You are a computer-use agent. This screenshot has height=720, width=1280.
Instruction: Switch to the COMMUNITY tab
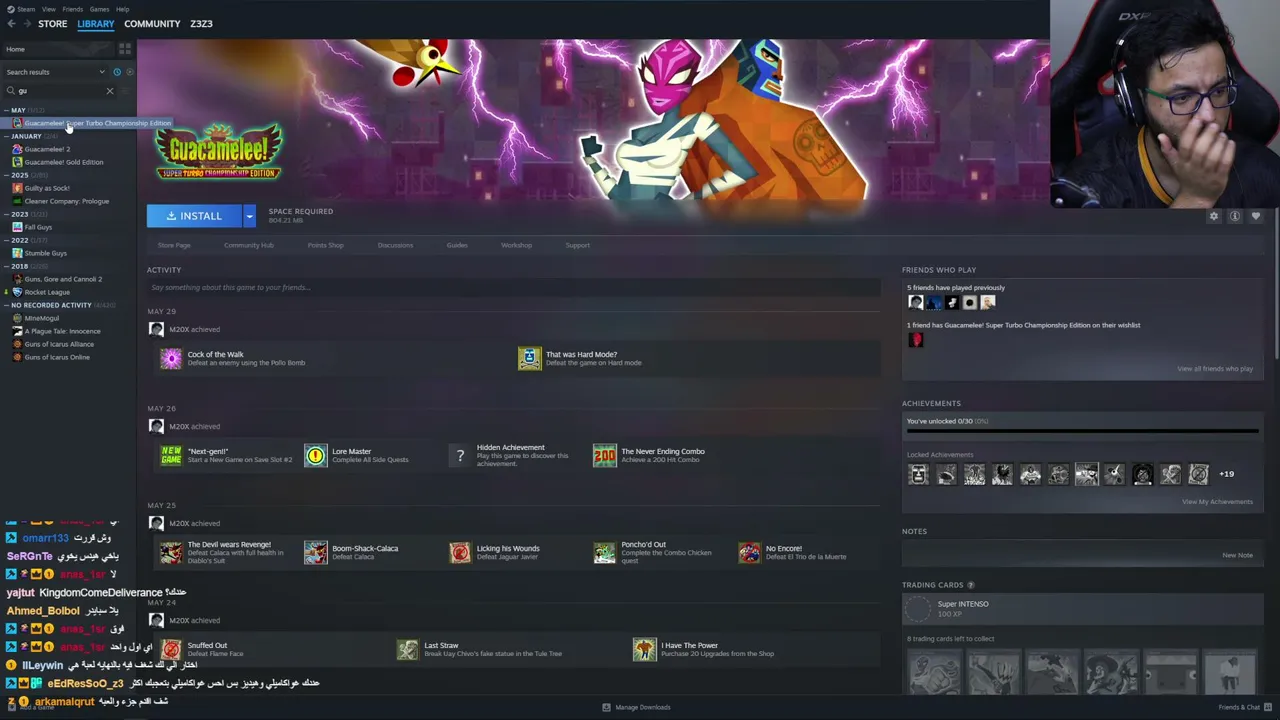point(152,24)
